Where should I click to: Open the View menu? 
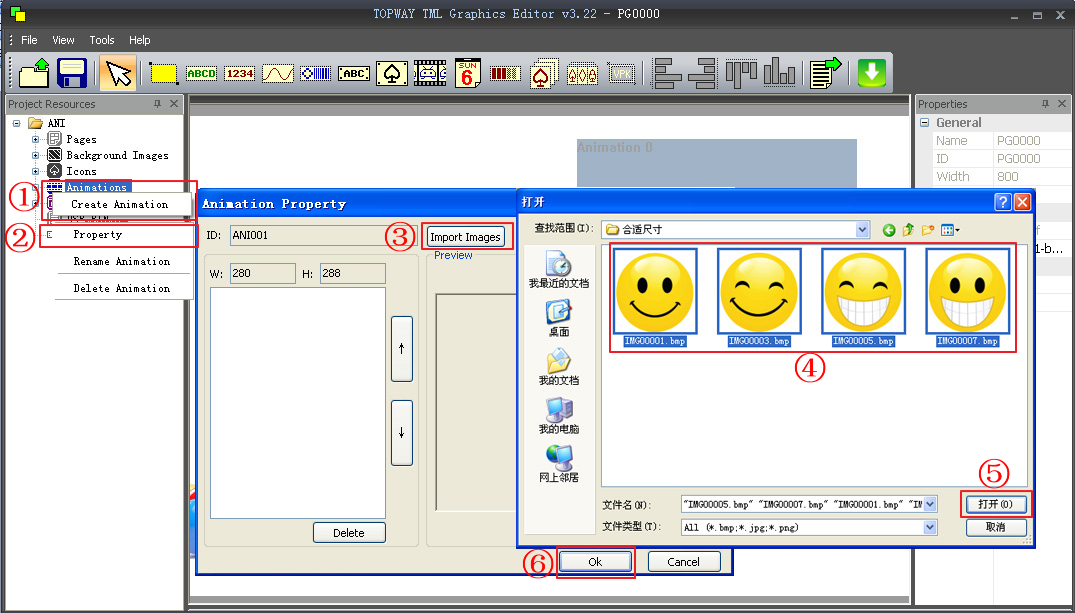(x=63, y=40)
